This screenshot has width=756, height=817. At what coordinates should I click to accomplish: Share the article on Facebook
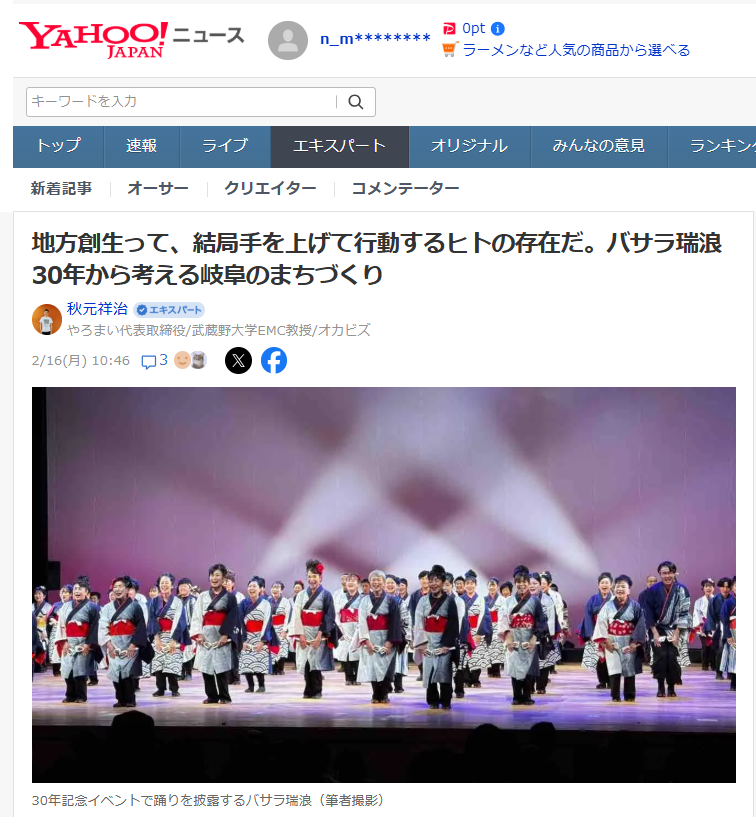pyautogui.click(x=274, y=361)
